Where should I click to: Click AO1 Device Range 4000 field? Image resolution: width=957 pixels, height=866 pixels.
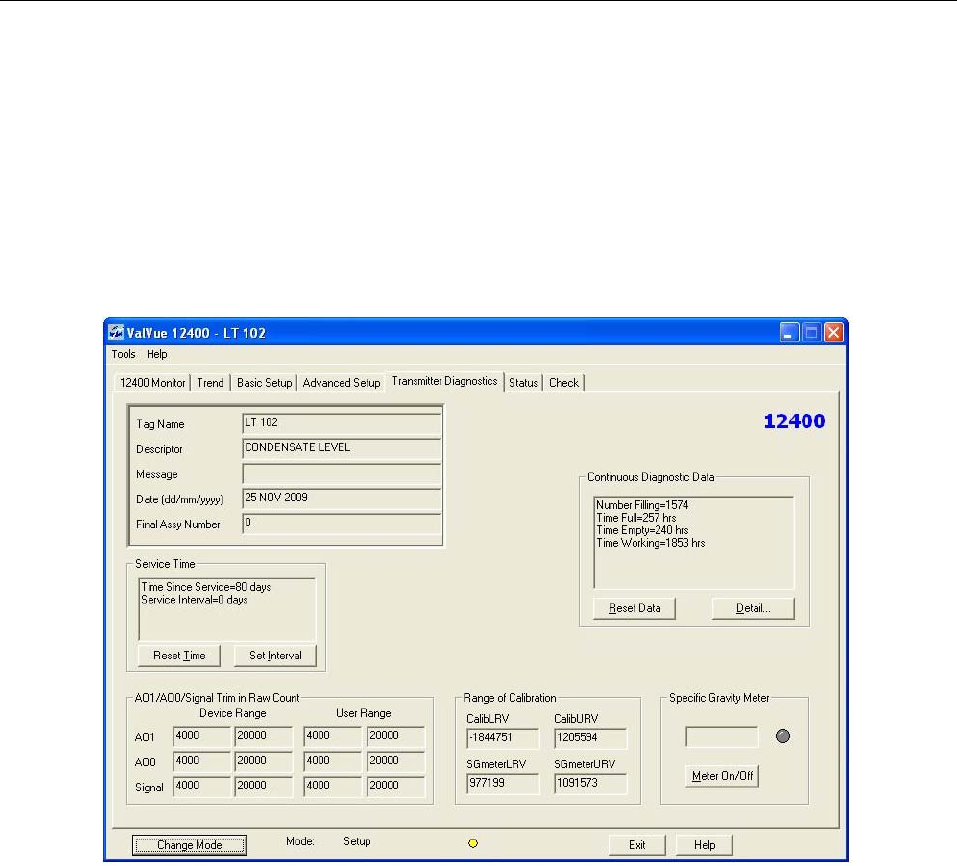[x=201, y=737]
